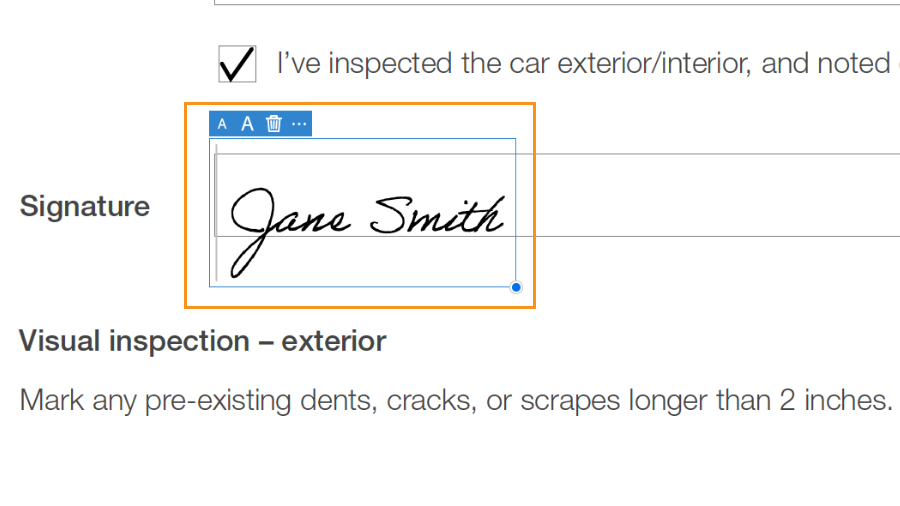Uncheck the car inspection confirmation checkbox
Screen dimensions: 900x506
pyautogui.click(x=237, y=64)
